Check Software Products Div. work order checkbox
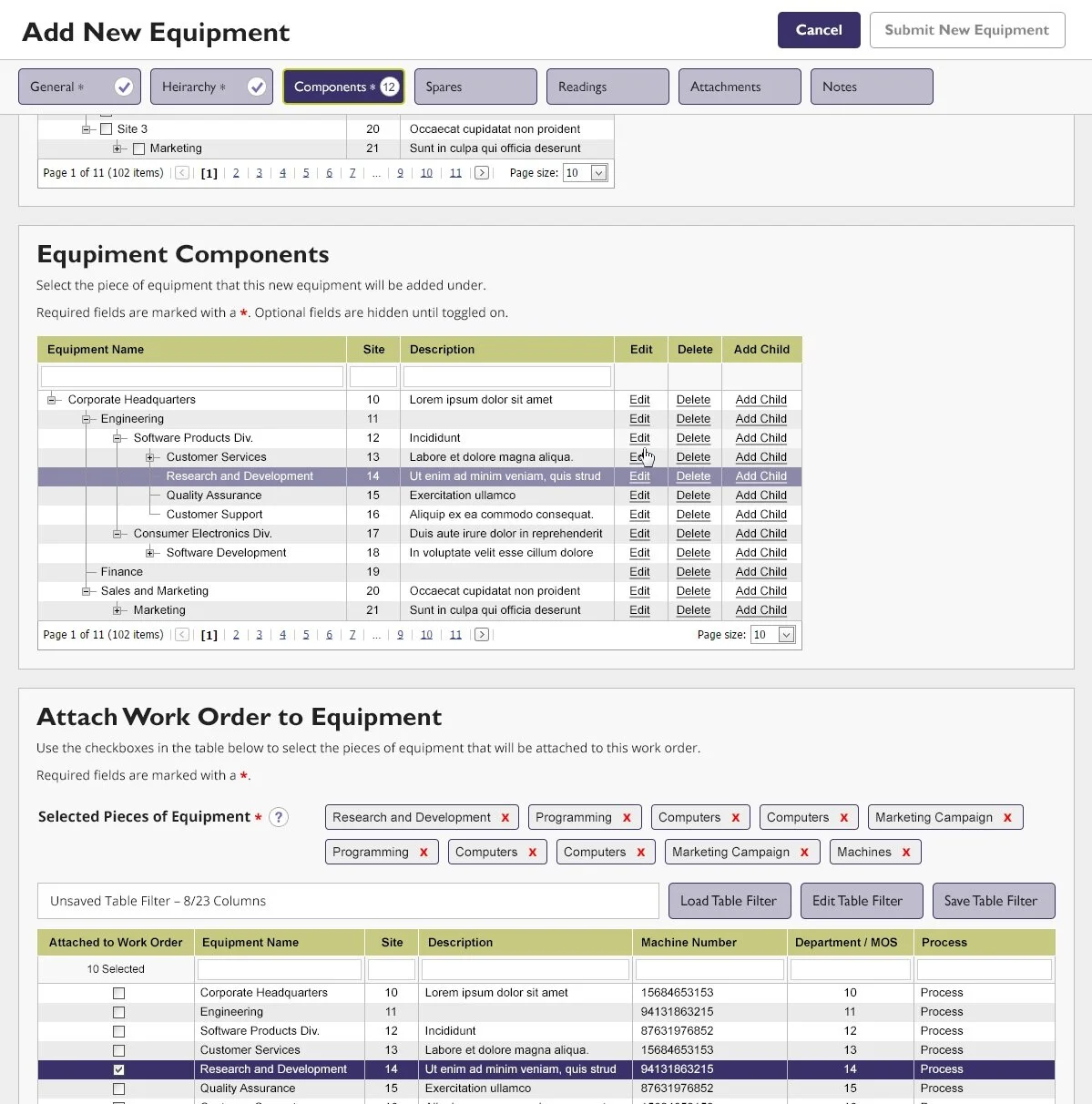 click(x=118, y=1032)
